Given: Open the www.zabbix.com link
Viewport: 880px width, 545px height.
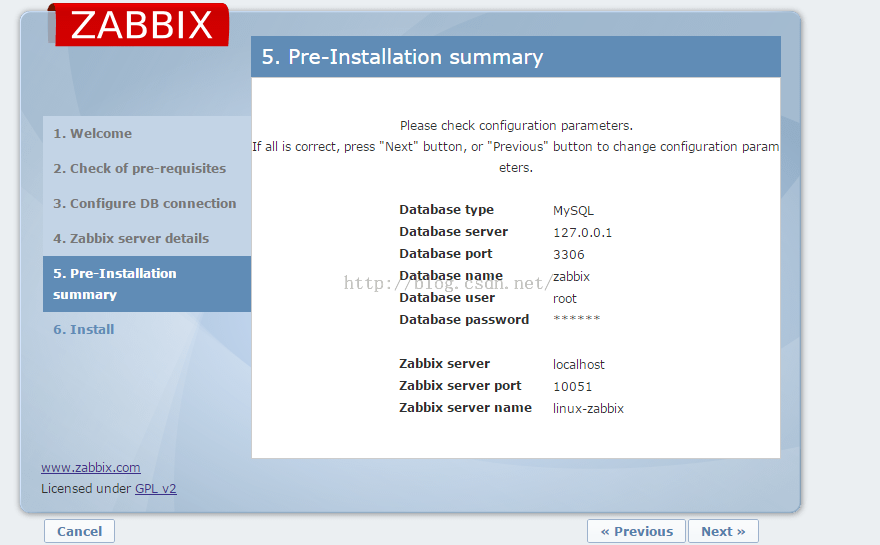Looking at the screenshot, I should click(91, 468).
